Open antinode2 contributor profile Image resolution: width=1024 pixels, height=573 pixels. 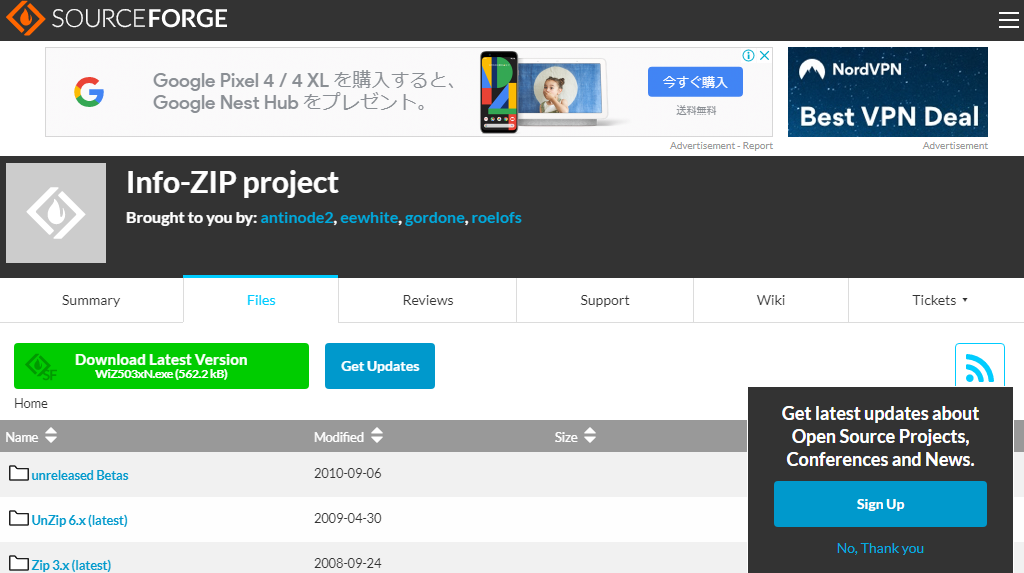[x=296, y=218]
